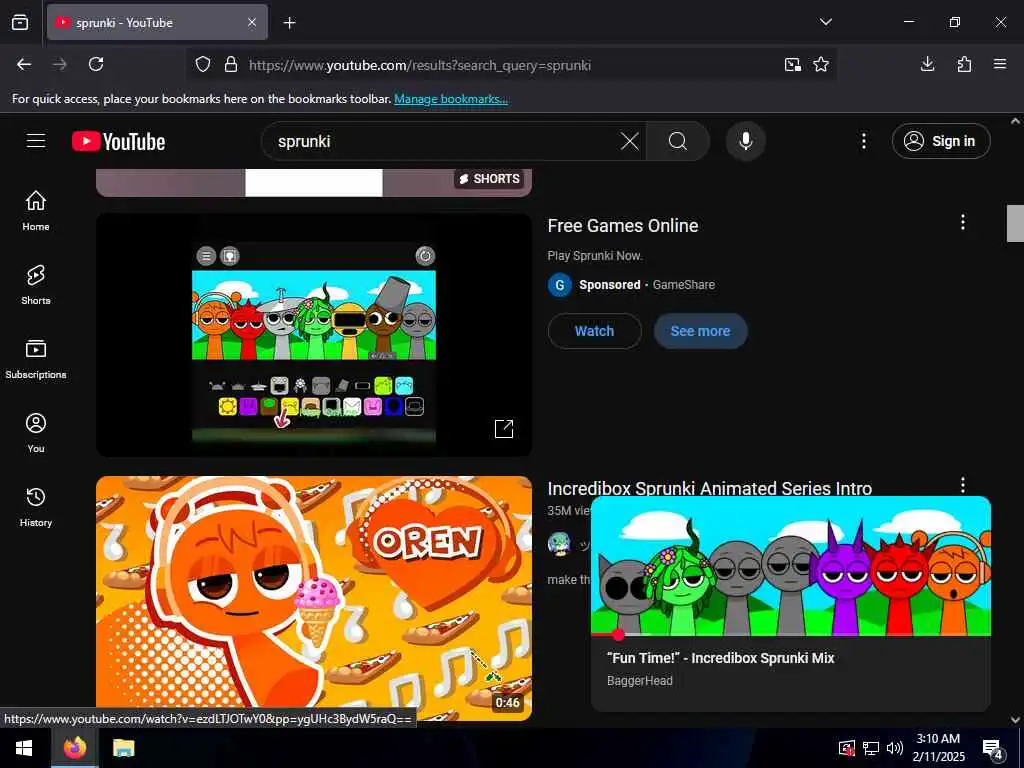Click the BaggerHead channel name
The height and width of the screenshot is (768, 1024).
click(639, 680)
